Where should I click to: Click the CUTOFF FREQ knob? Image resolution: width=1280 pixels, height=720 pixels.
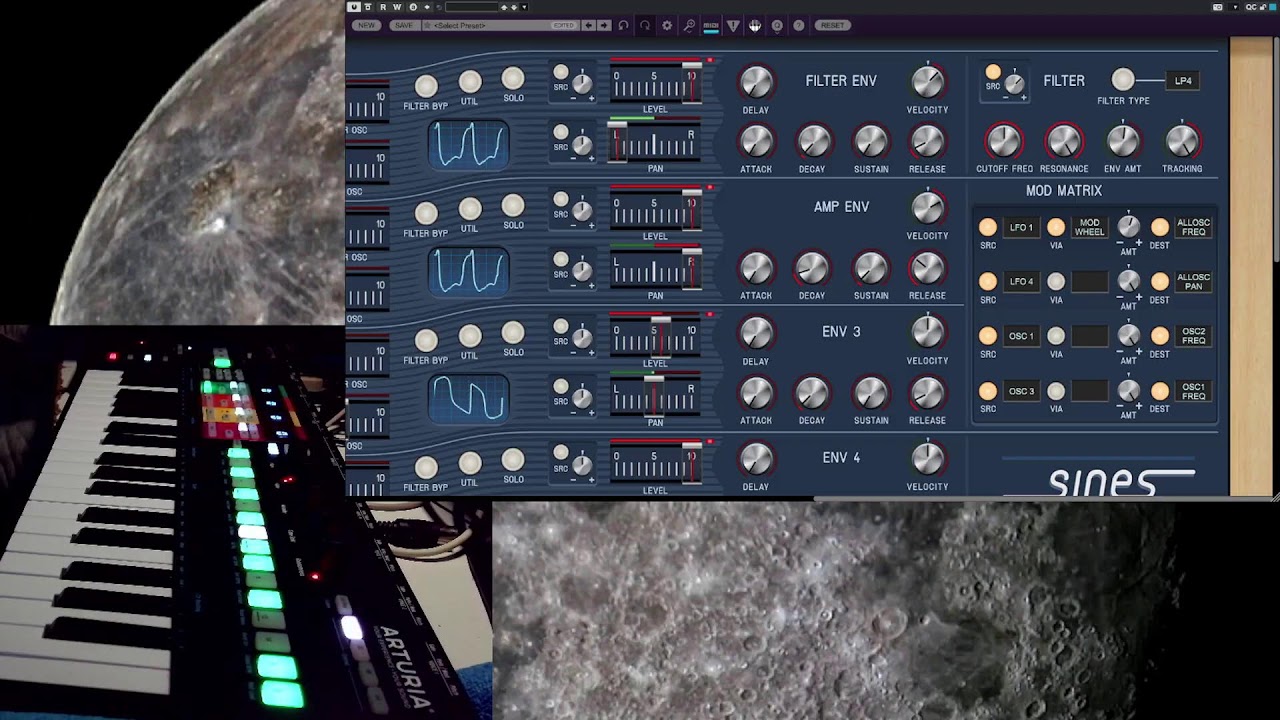coord(1004,142)
